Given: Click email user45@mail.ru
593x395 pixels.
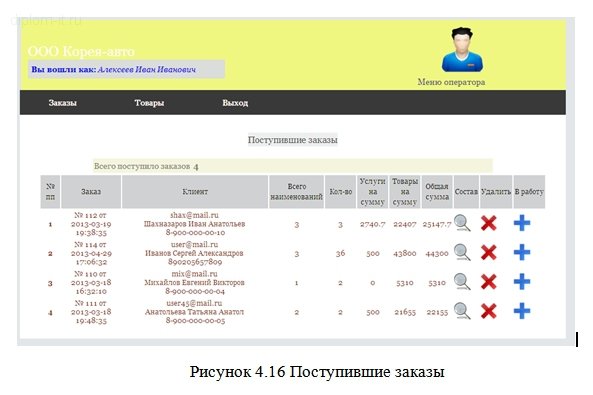Looking at the screenshot, I should (194, 303).
